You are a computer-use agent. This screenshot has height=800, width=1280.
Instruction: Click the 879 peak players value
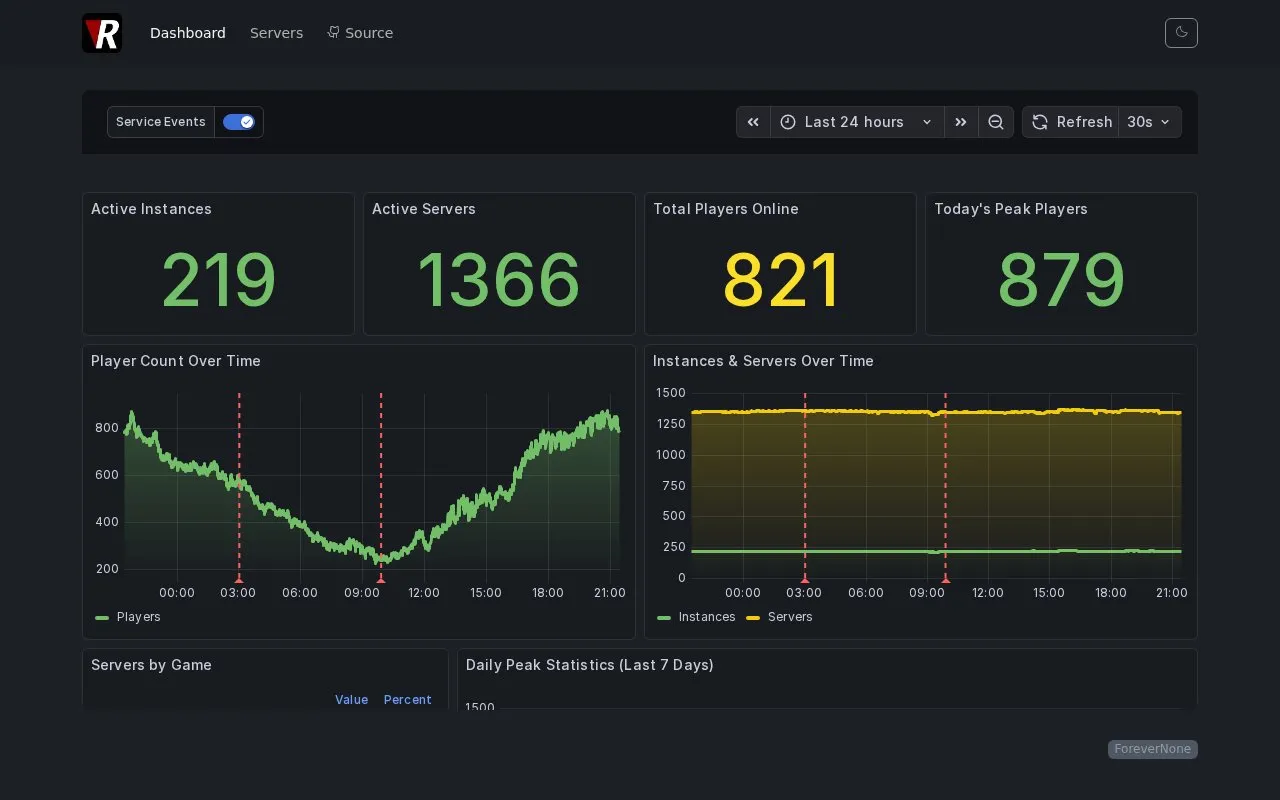pos(1061,281)
